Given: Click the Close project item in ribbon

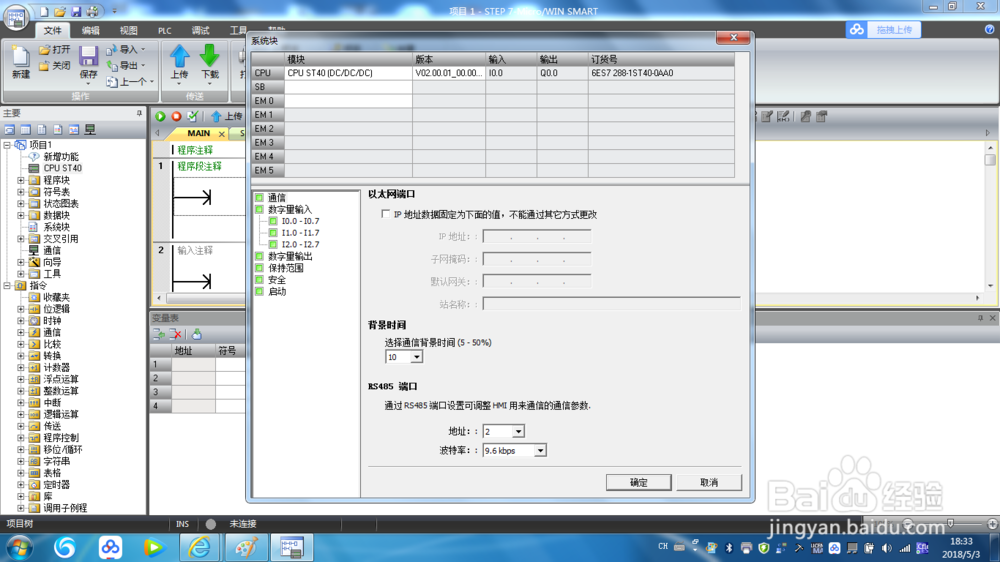Looking at the screenshot, I should [x=54, y=65].
